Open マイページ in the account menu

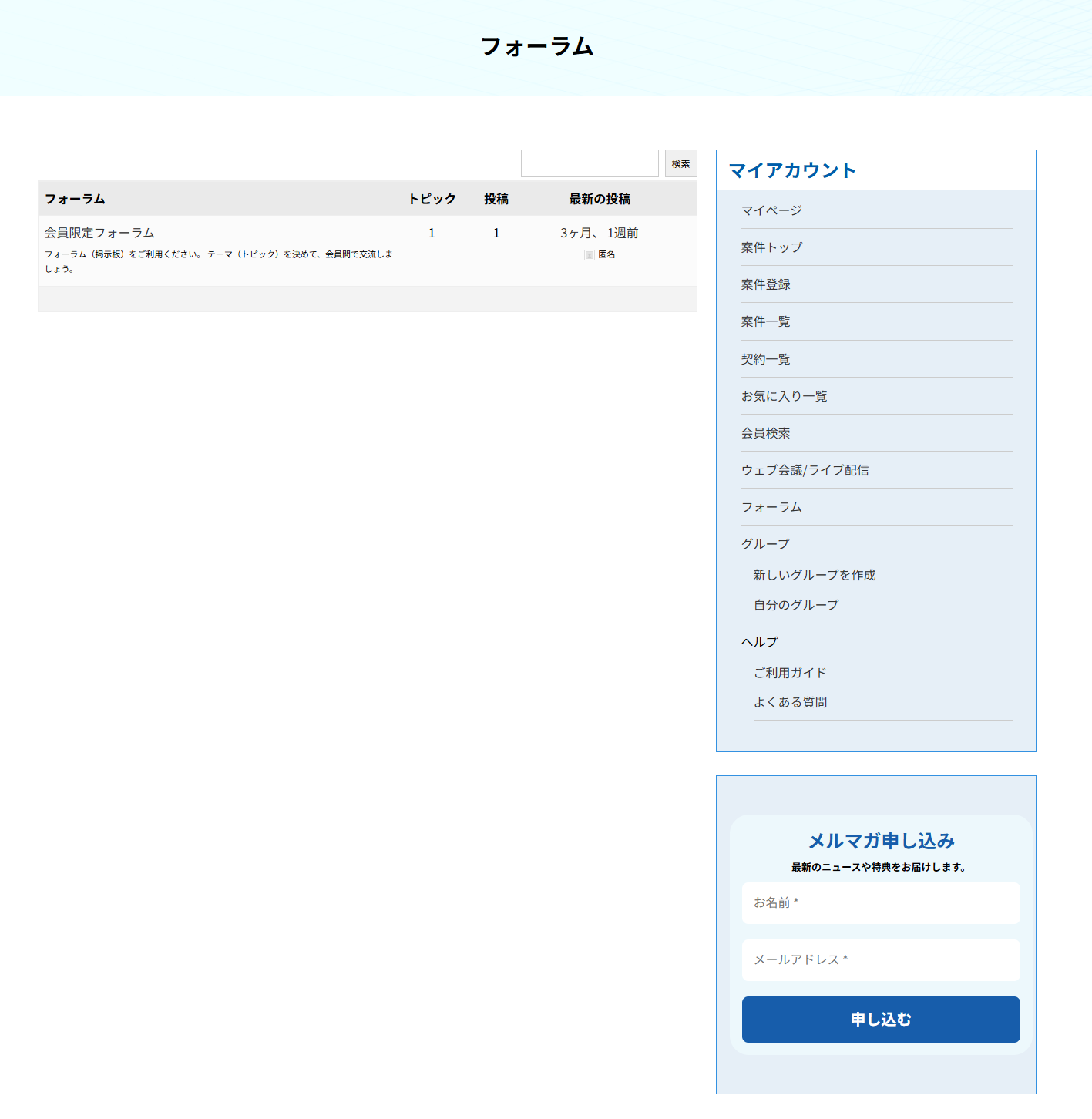pyautogui.click(x=771, y=210)
